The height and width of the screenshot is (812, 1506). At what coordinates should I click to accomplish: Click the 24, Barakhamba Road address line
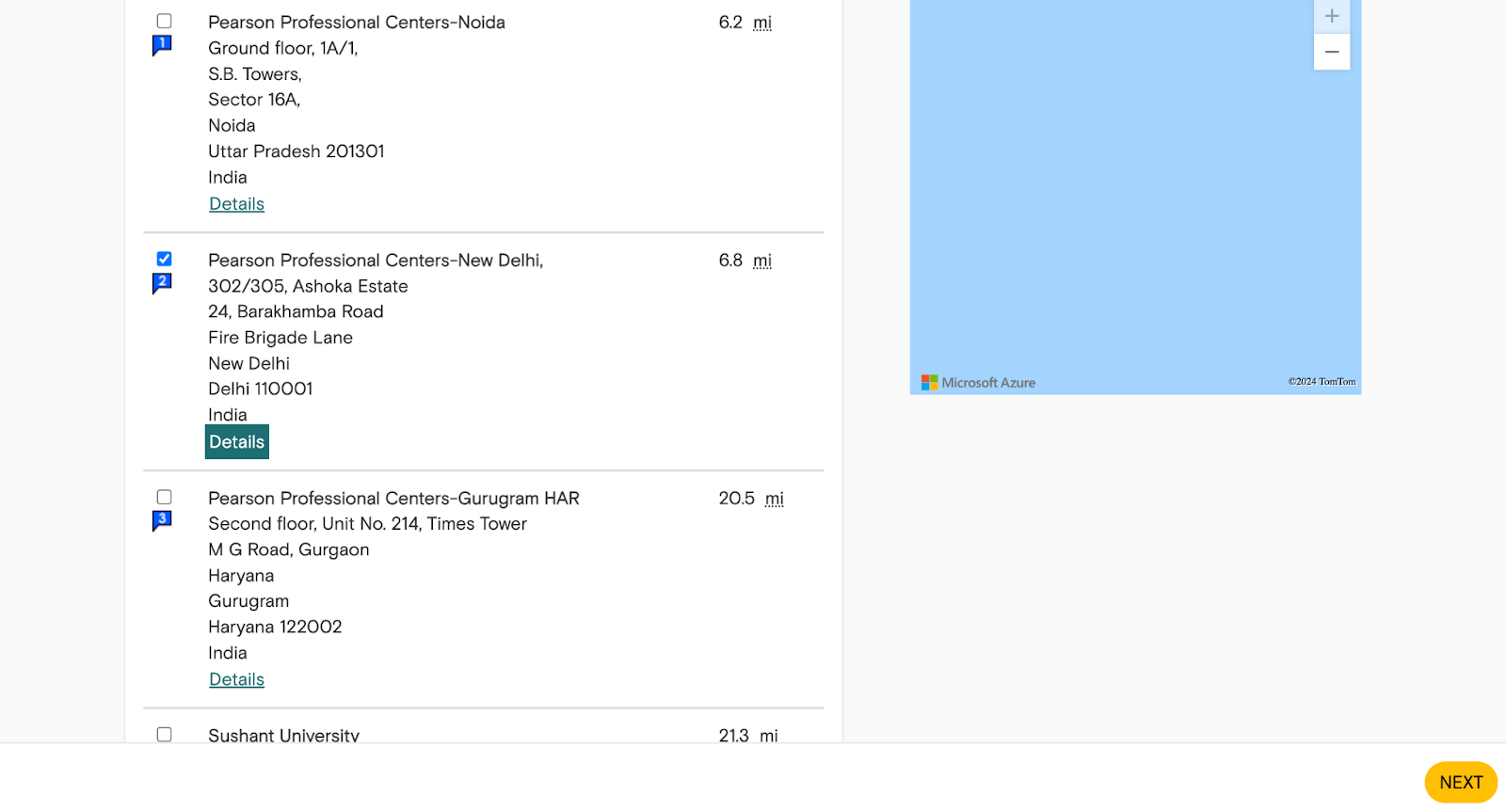296,311
